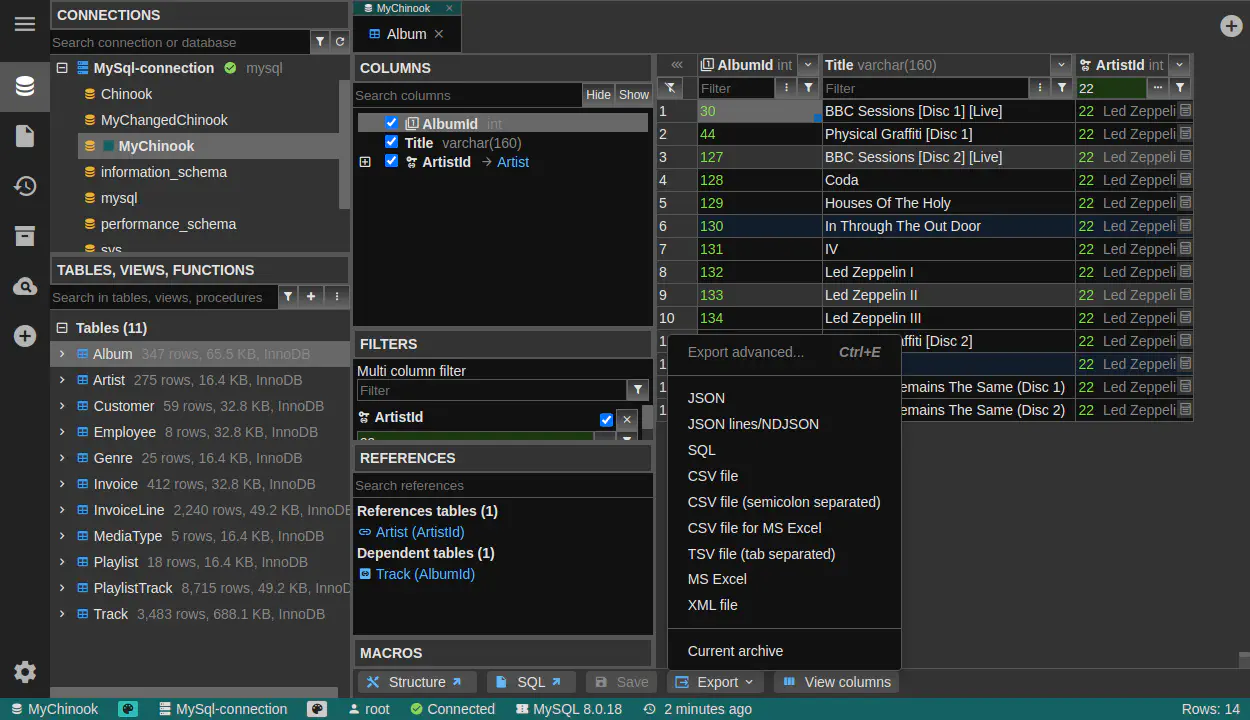Image resolution: width=1250 pixels, height=720 pixels.
Task: Disable the ArtistId filter checkbox
Action: click(x=606, y=419)
